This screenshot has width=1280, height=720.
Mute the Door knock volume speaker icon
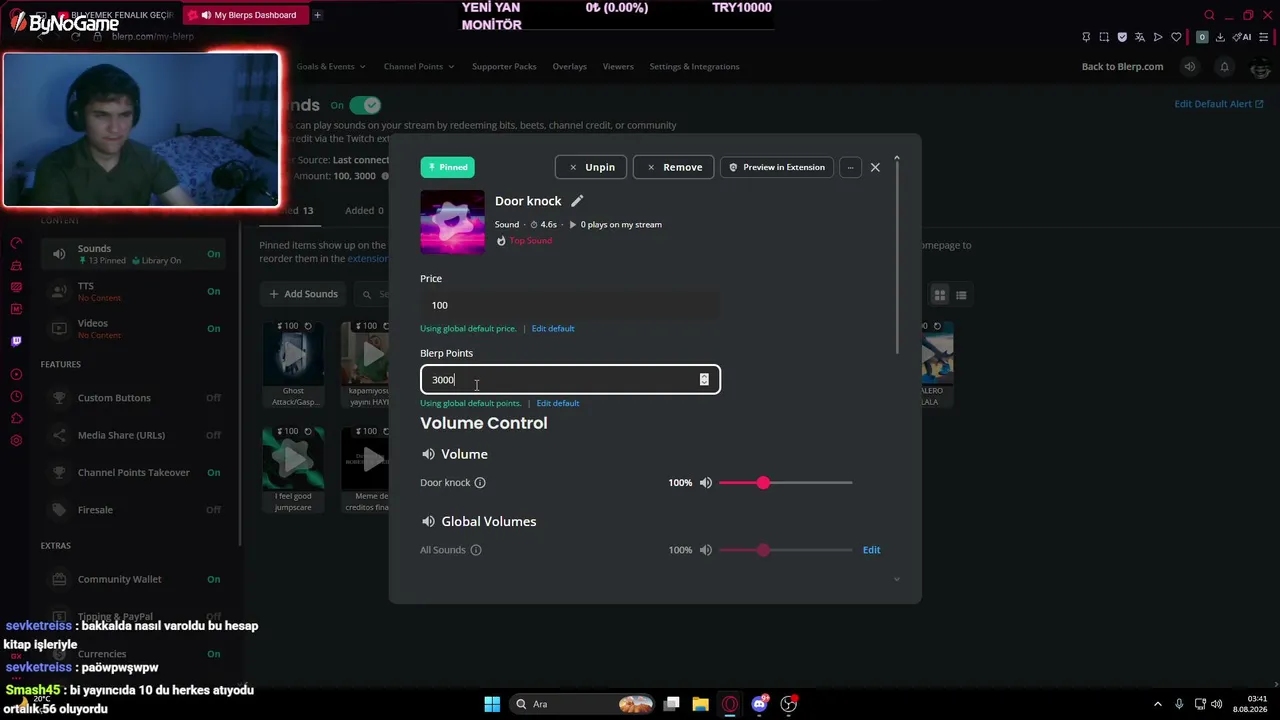pyautogui.click(x=706, y=483)
